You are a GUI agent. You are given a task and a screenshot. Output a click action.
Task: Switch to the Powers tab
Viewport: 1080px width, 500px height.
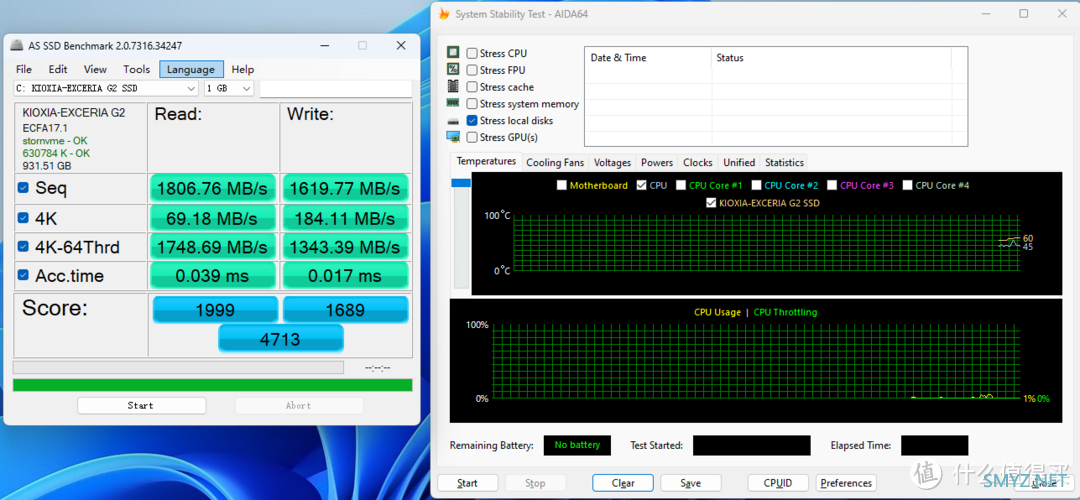tap(657, 163)
